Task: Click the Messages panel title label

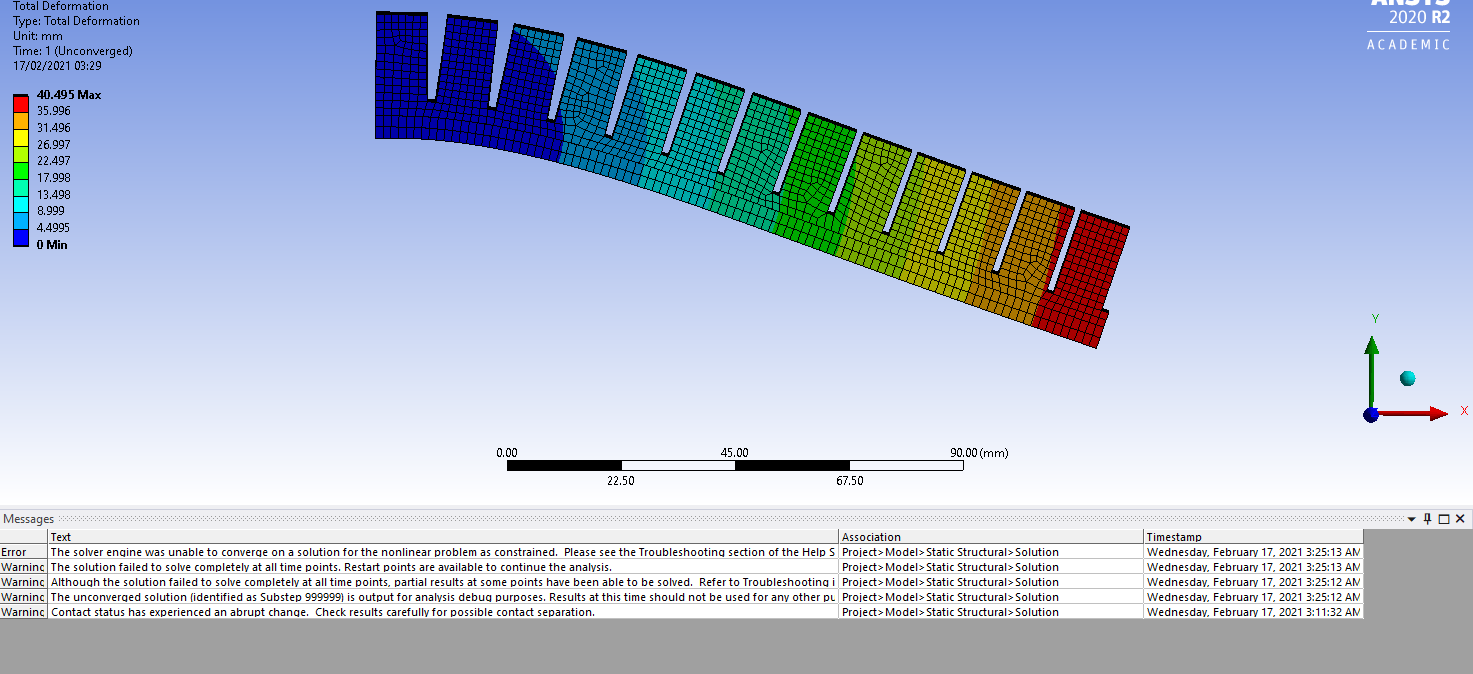Action: tap(29, 519)
